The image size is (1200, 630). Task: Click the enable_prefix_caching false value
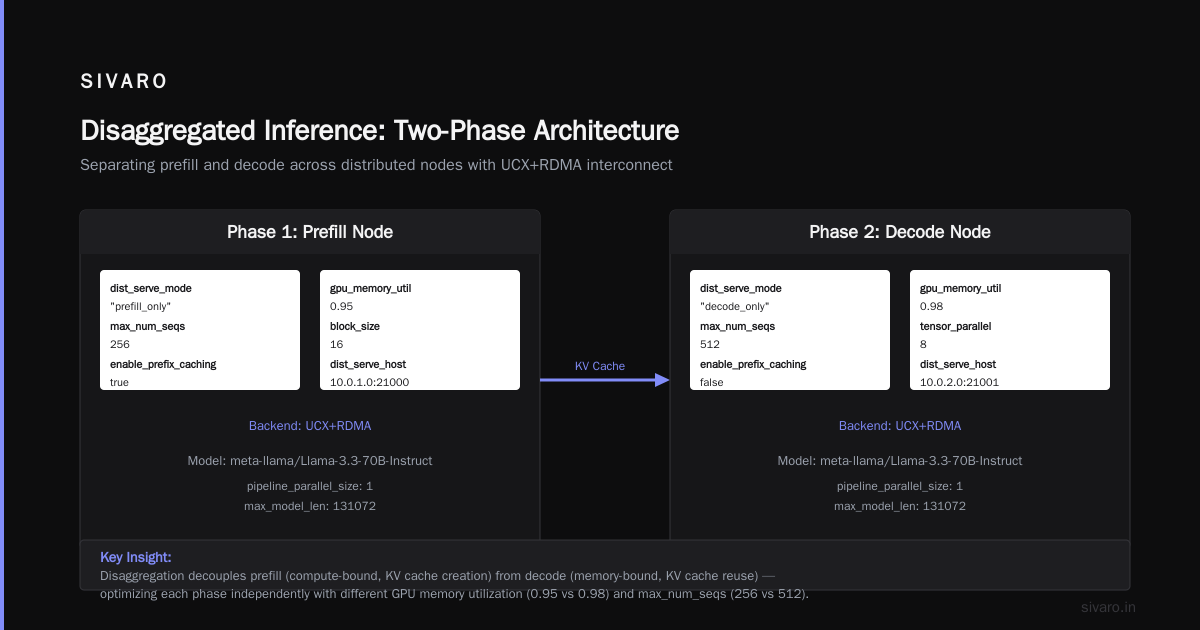click(712, 383)
